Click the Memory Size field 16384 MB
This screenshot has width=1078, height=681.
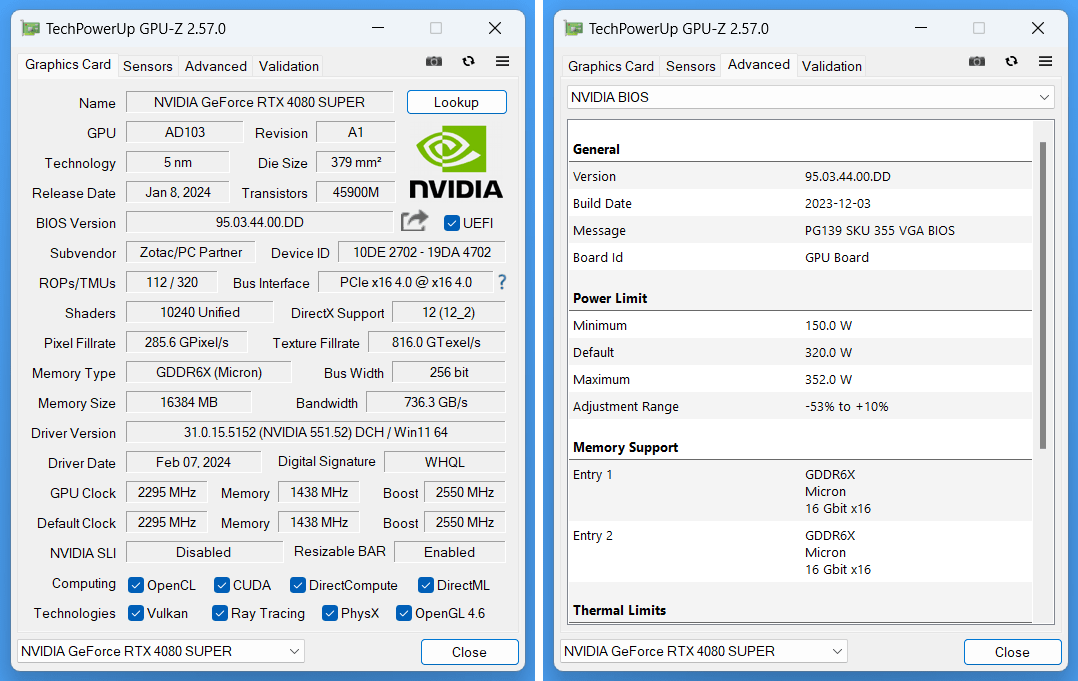(x=188, y=402)
